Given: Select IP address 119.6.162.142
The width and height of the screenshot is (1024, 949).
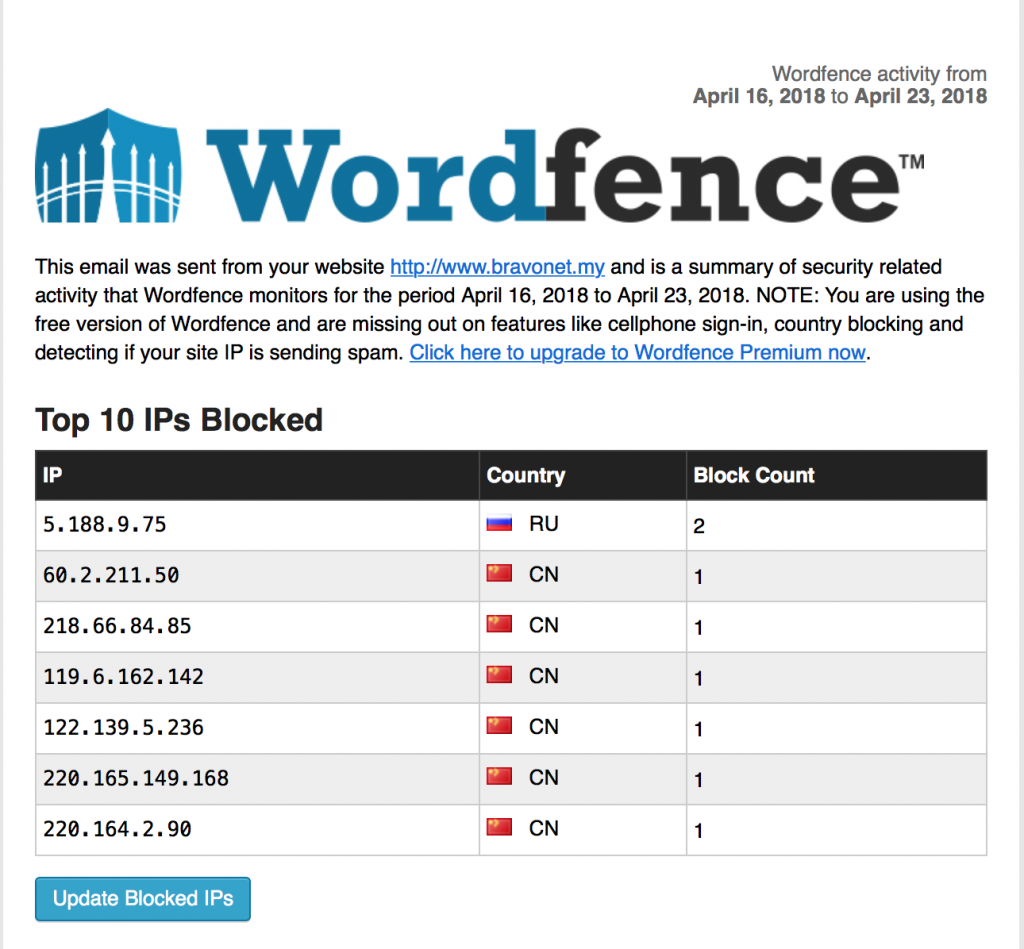Looking at the screenshot, I should (x=123, y=677).
